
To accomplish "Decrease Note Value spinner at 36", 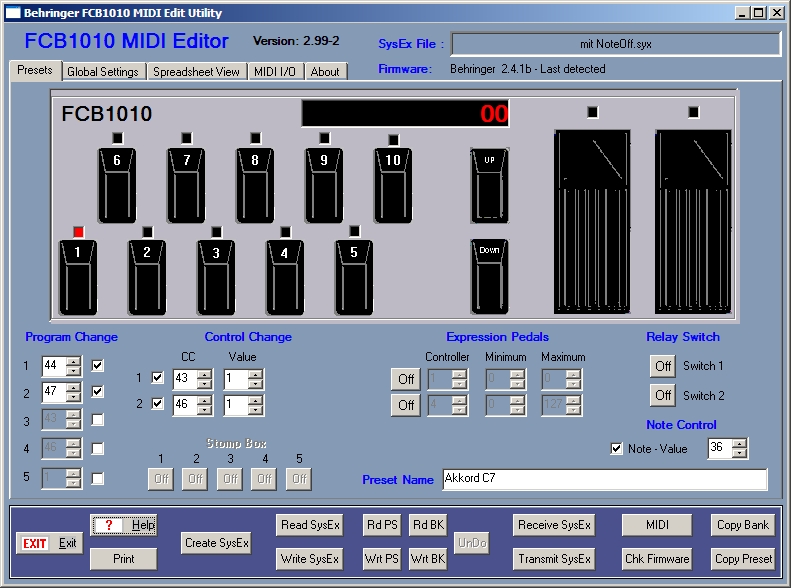I will [740, 452].
